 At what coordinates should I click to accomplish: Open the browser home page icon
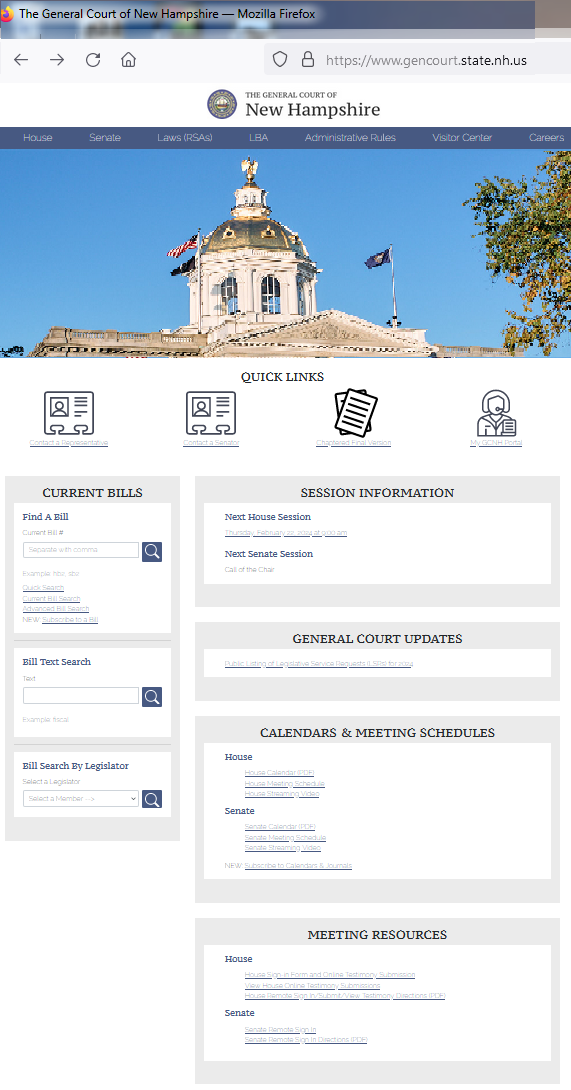[128, 60]
